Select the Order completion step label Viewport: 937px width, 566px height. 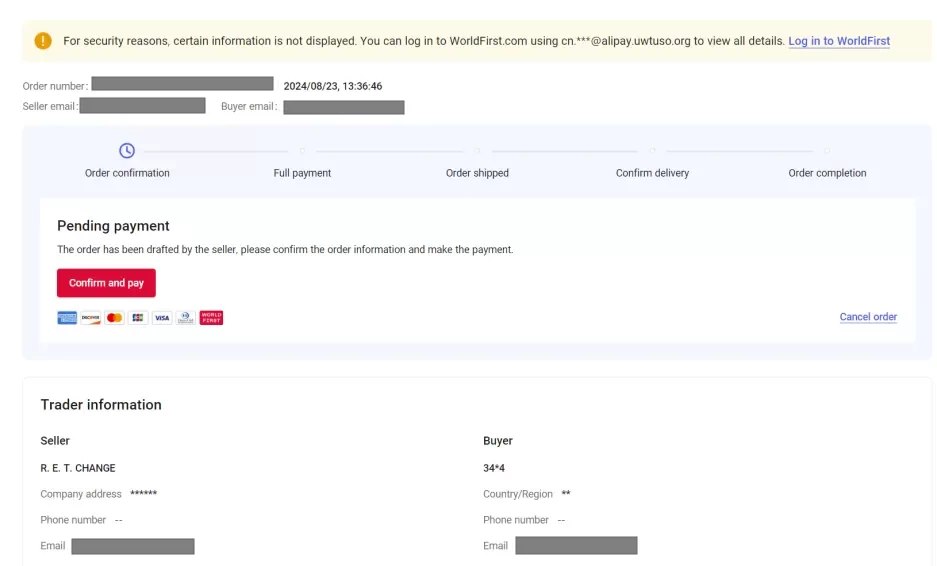click(x=827, y=173)
